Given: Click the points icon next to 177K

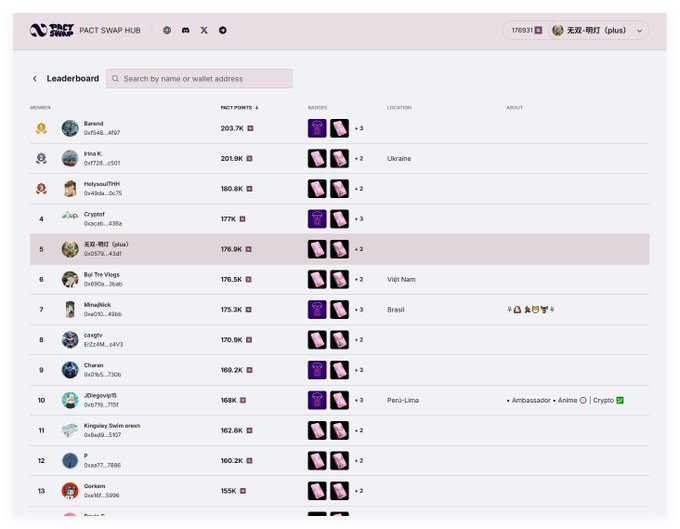Looking at the screenshot, I should (242, 219).
